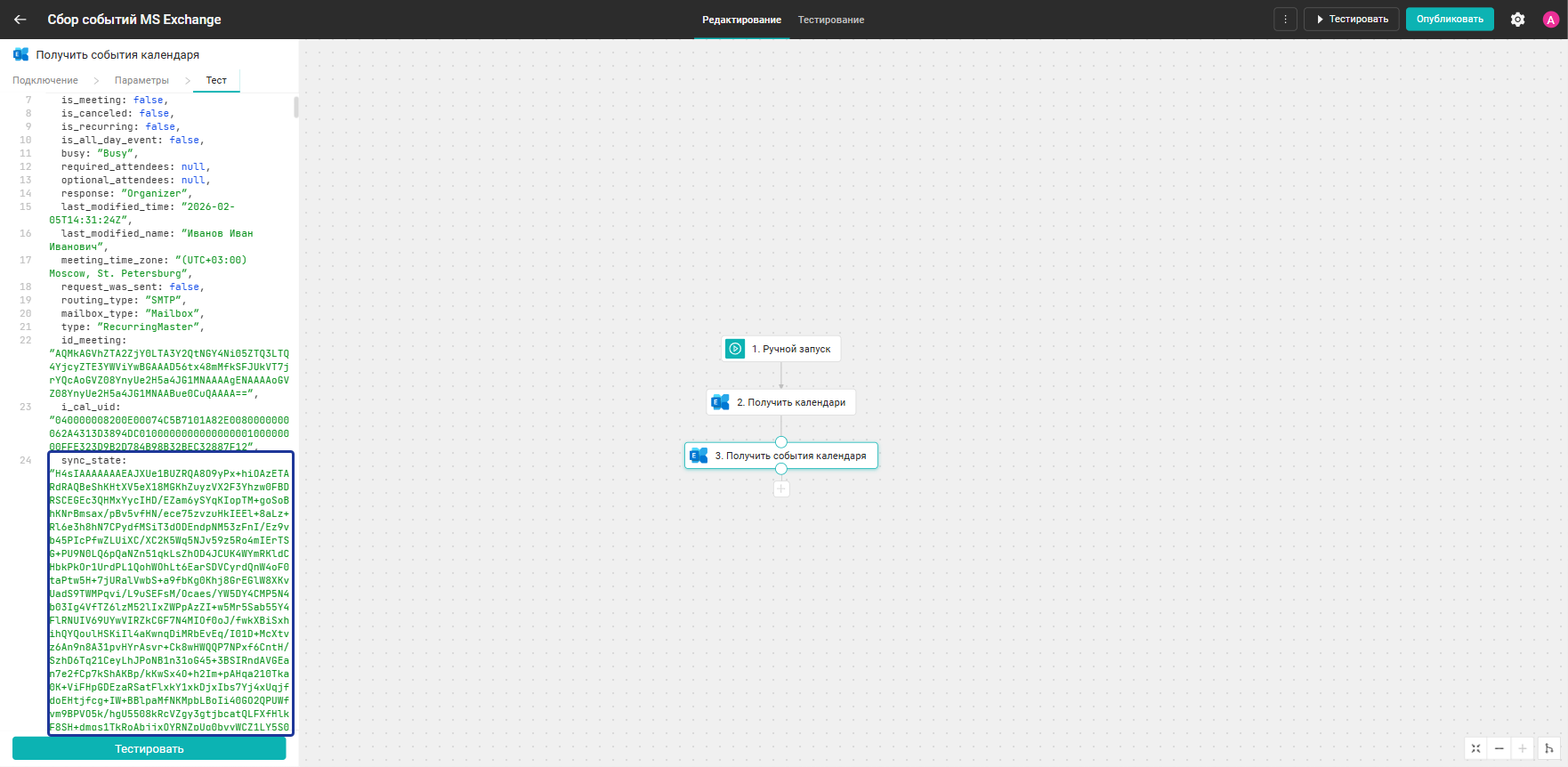Open workflow settings gear icon
Viewport: 1568px width, 767px height.
pyautogui.click(x=1517, y=20)
